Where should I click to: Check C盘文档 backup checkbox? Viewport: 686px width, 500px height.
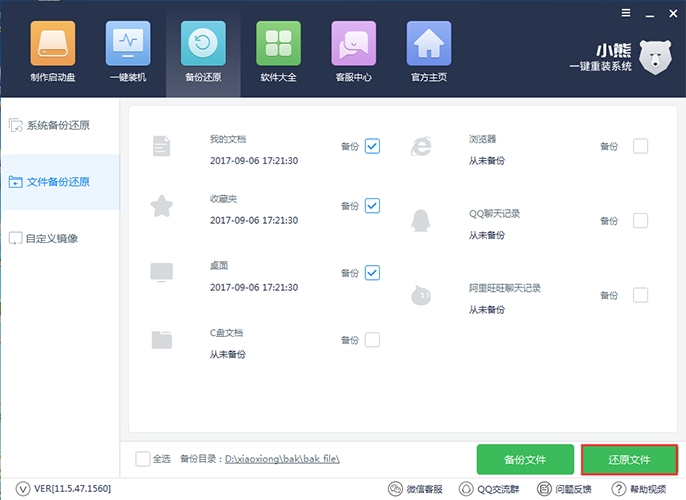372,340
